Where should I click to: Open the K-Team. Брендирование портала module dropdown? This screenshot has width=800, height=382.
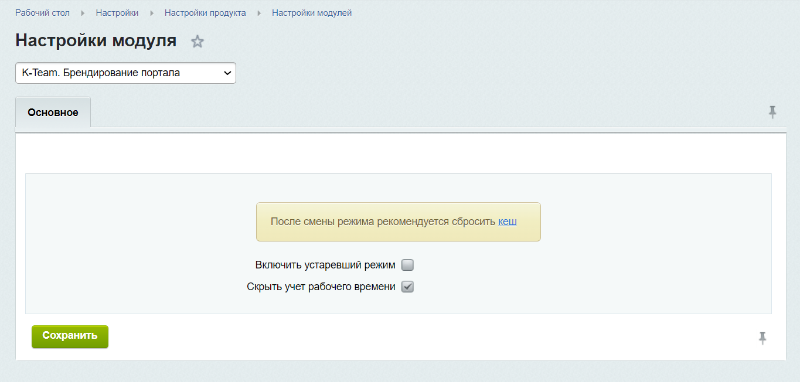[126, 73]
